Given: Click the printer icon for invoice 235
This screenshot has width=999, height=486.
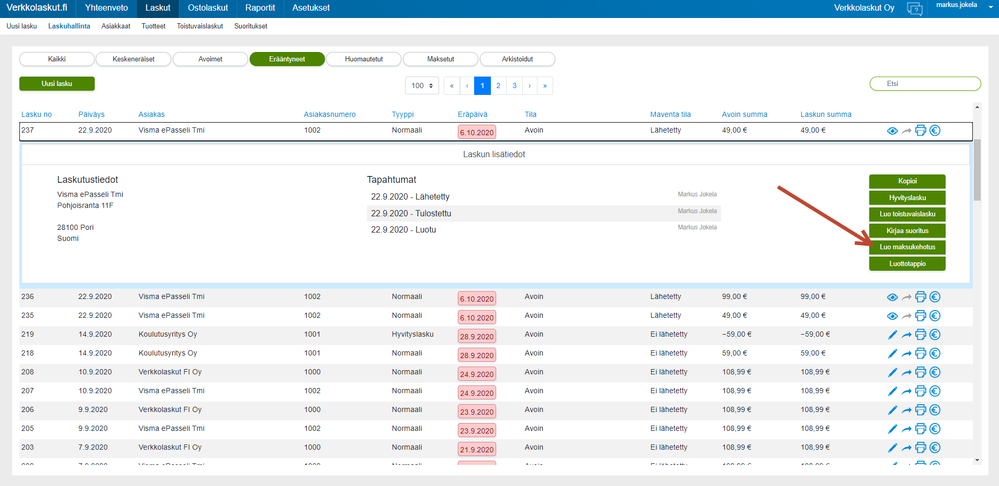Looking at the screenshot, I should click(x=921, y=315).
